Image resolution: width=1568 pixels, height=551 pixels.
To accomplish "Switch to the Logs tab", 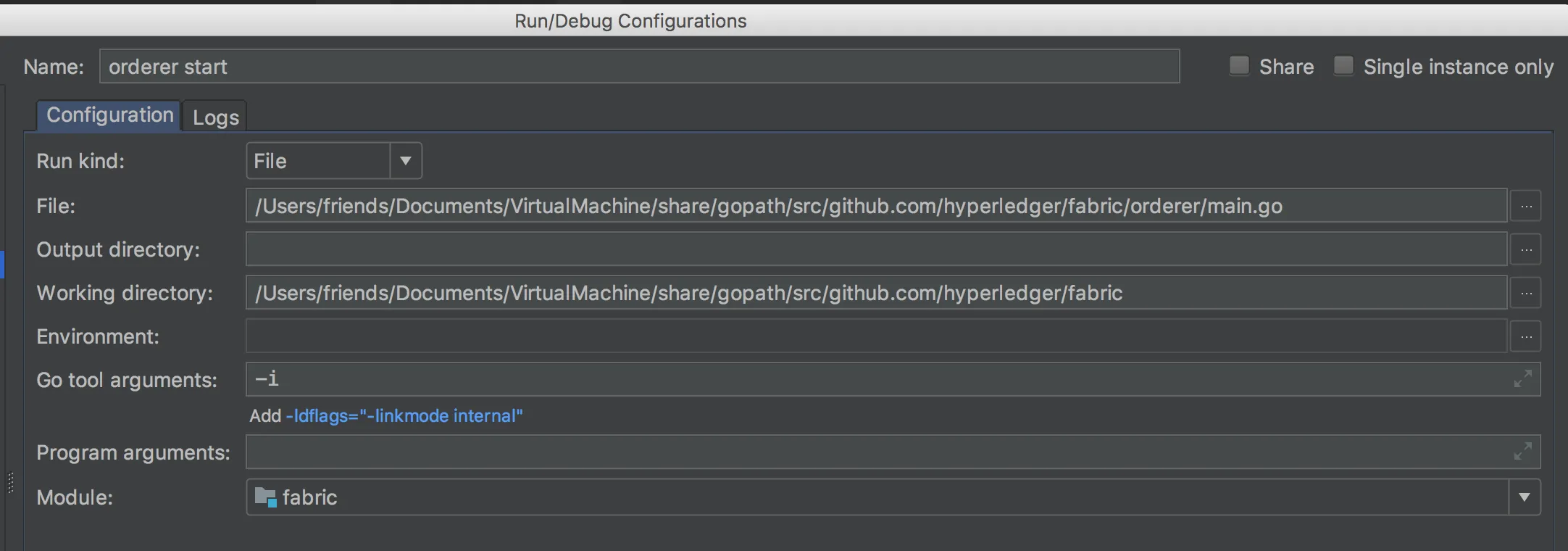I will 215,117.
